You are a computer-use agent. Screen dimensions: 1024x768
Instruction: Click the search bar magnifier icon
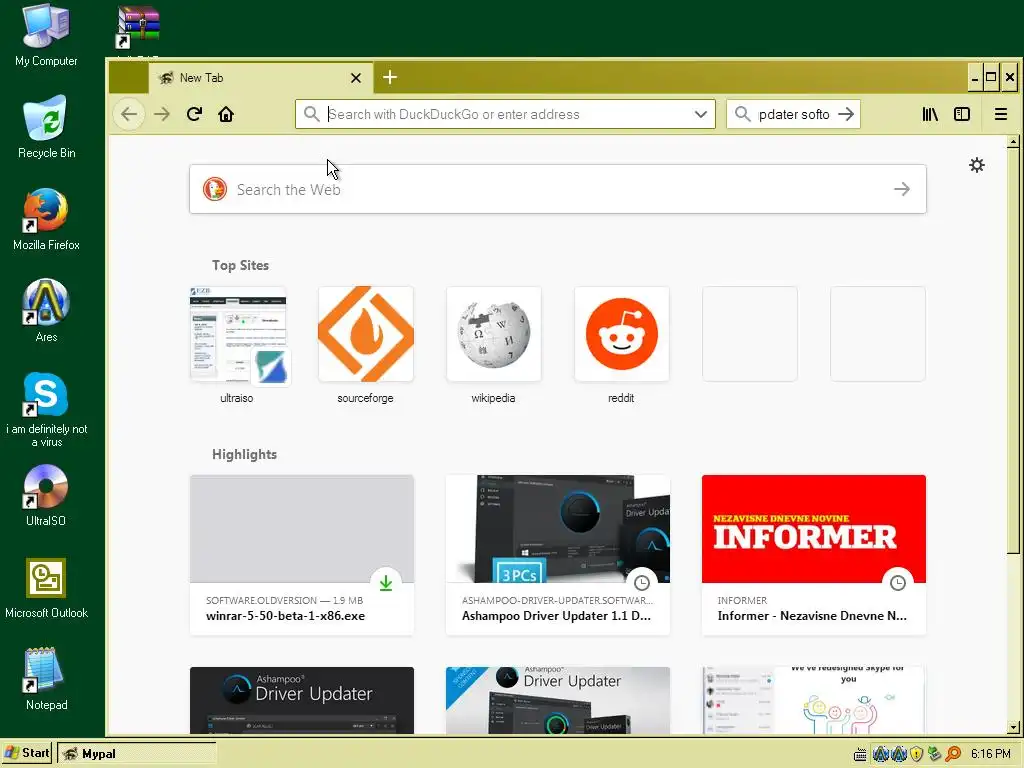tap(743, 114)
